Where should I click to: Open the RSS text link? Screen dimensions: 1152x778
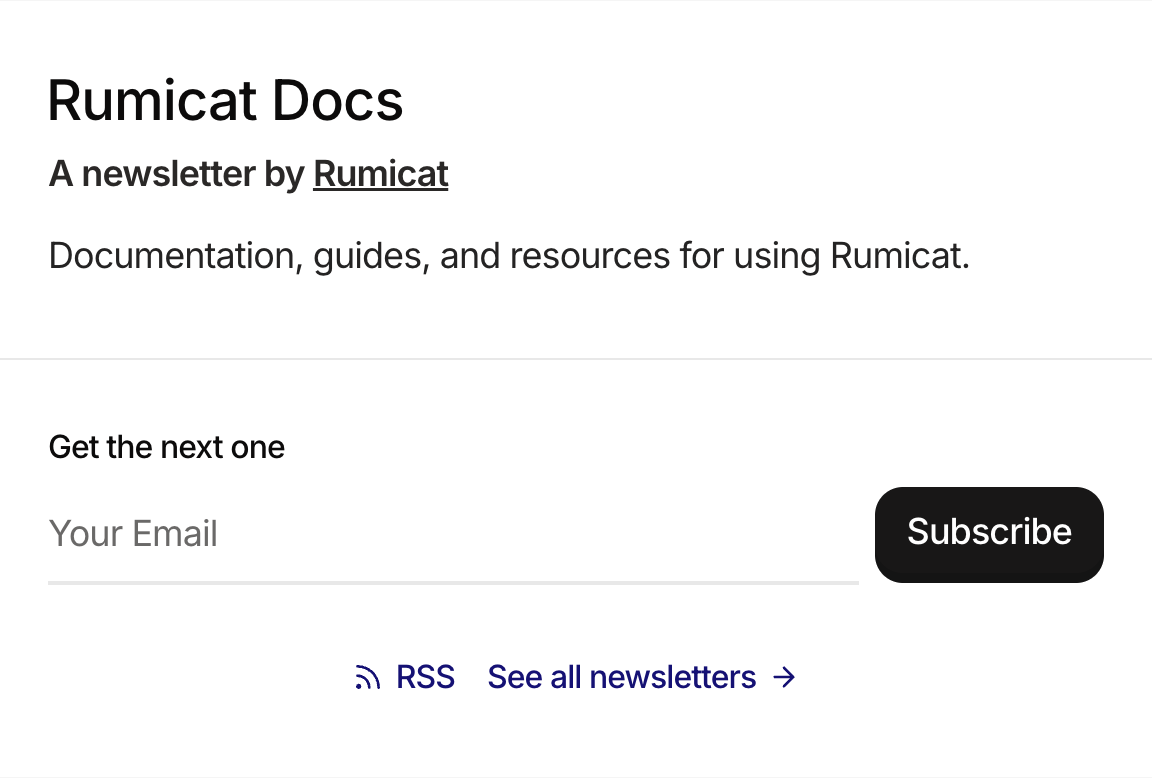[425, 677]
